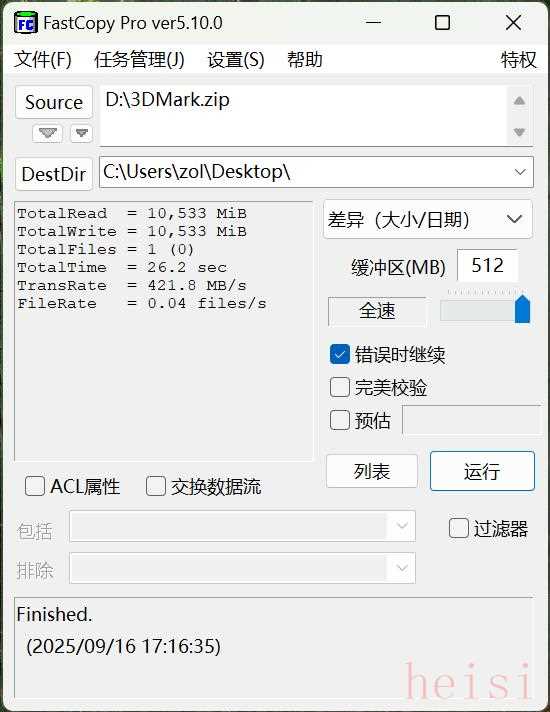Click the blue speed slider handle

tap(522, 309)
